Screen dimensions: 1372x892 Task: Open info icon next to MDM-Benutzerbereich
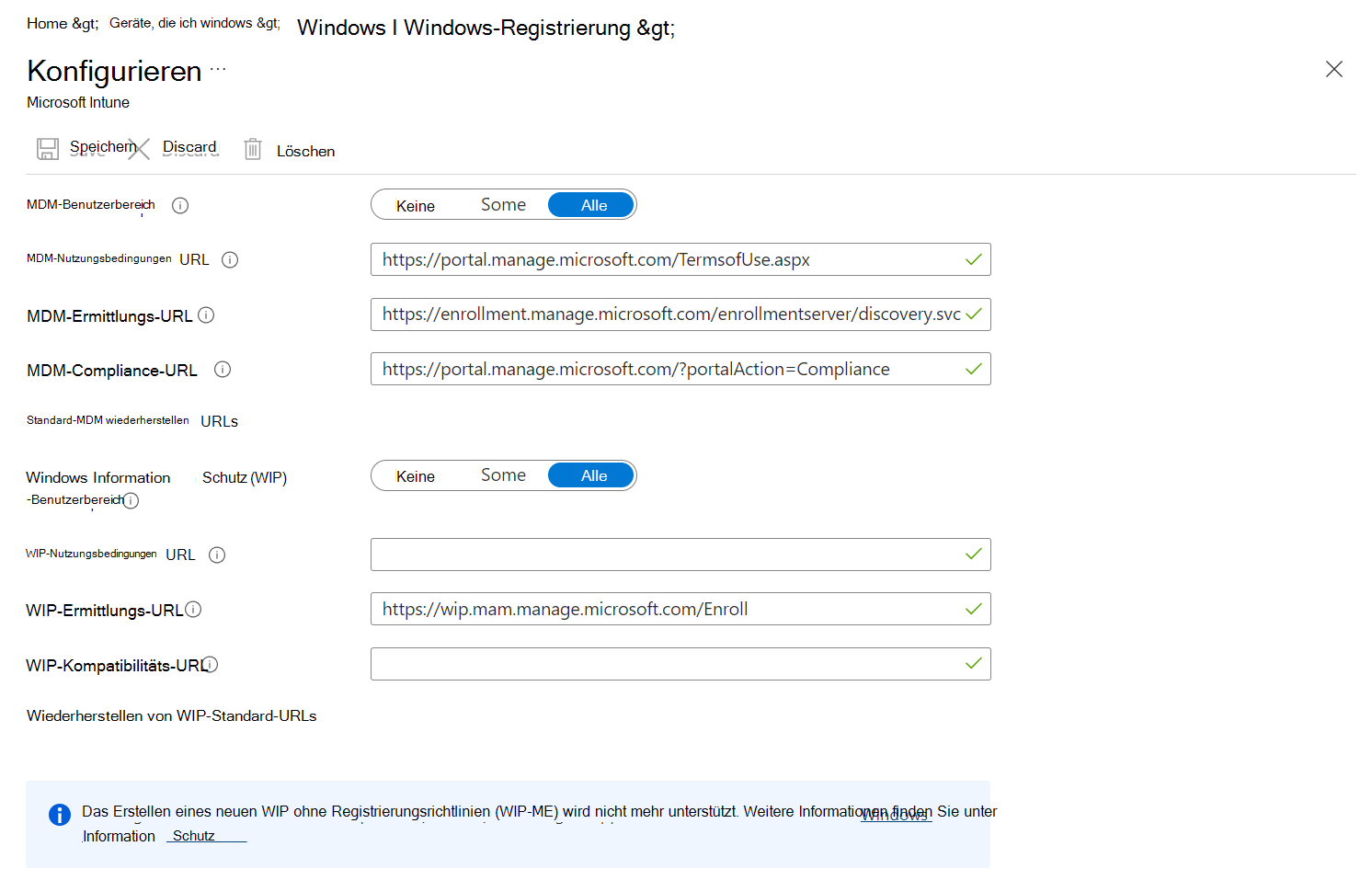pyautogui.click(x=180, y=206)
